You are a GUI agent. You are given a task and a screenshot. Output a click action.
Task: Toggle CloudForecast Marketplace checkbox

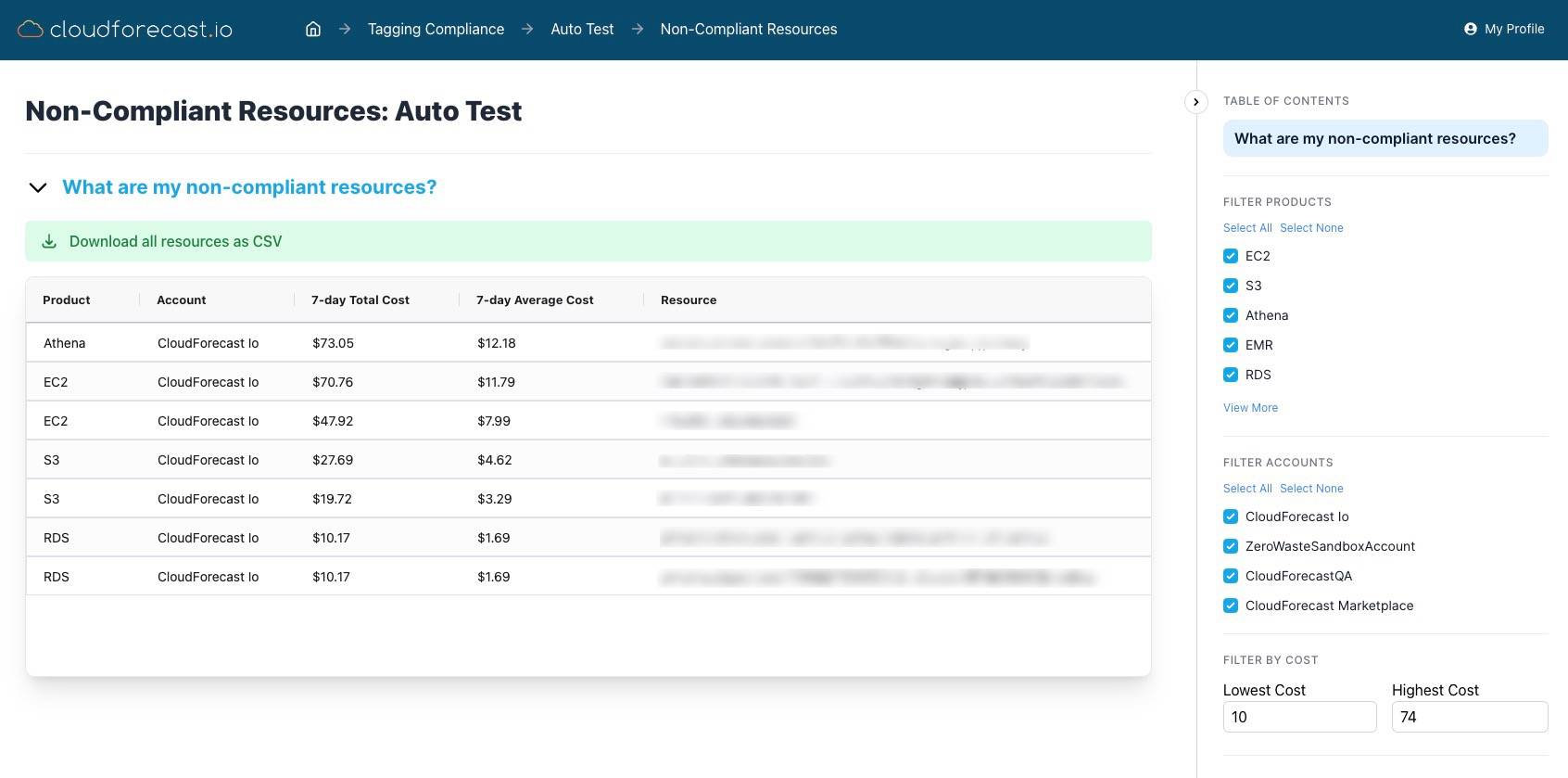point(1231,606)
